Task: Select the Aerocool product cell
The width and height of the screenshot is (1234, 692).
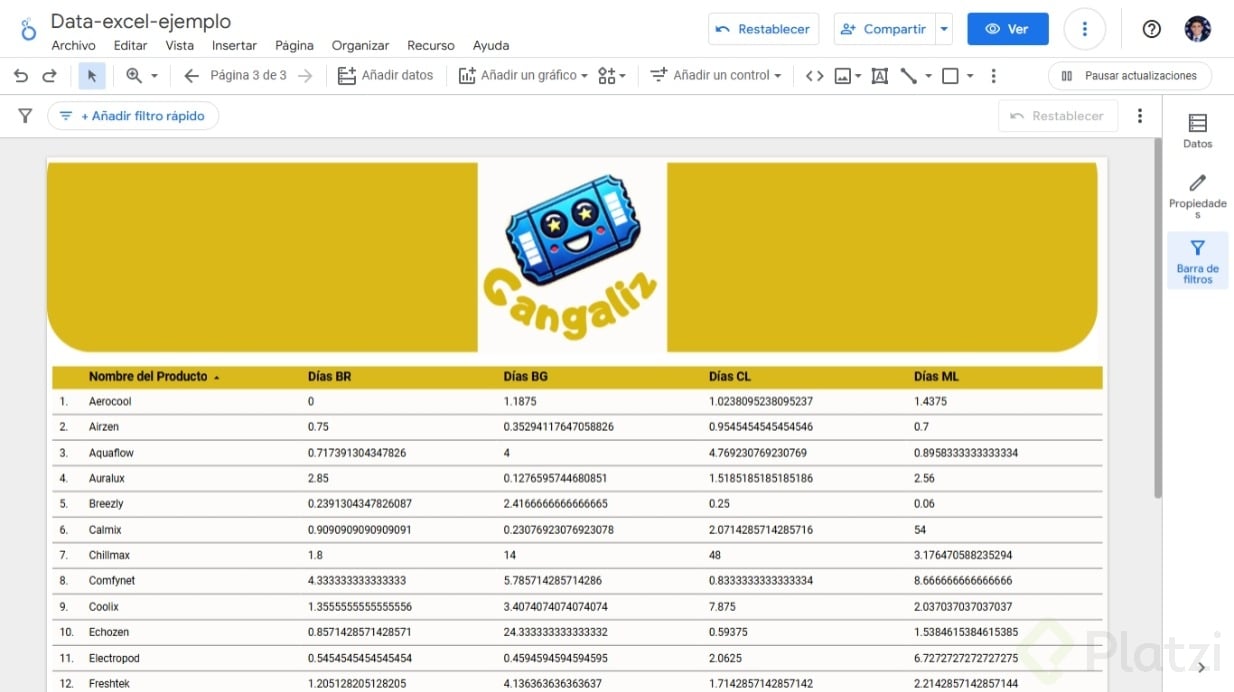Action: point(110,402)
